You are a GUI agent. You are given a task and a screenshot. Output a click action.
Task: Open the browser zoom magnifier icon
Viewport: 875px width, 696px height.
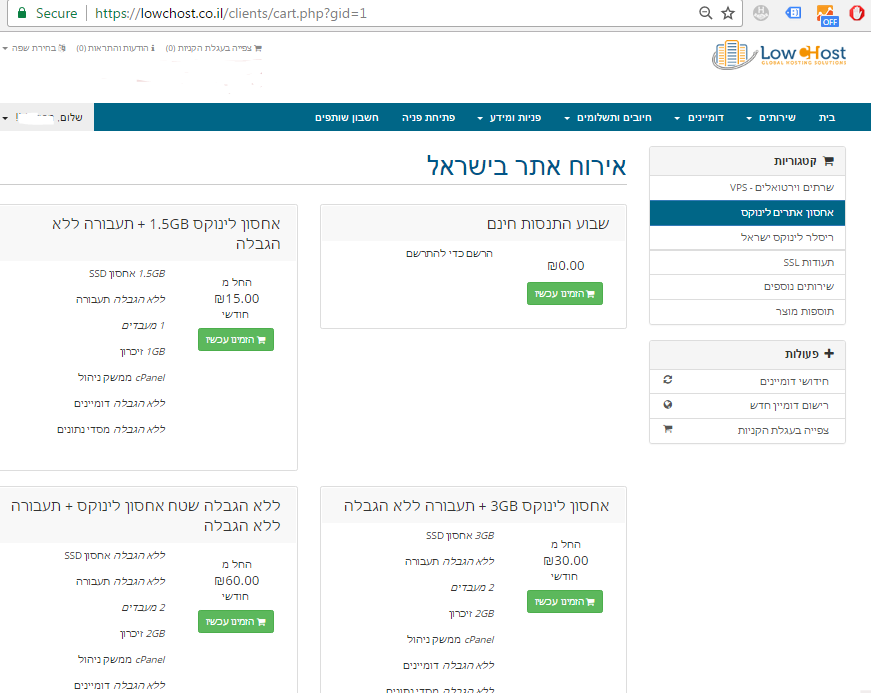[705, 13]
